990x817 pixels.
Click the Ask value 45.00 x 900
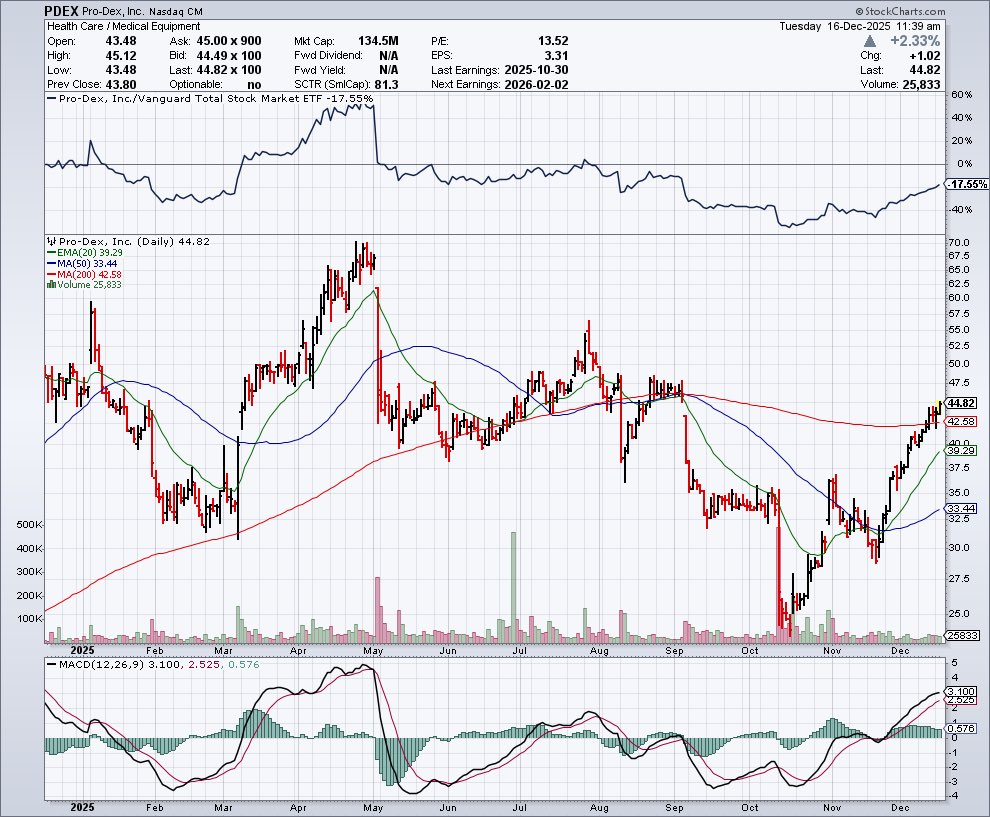pos(229,41)
